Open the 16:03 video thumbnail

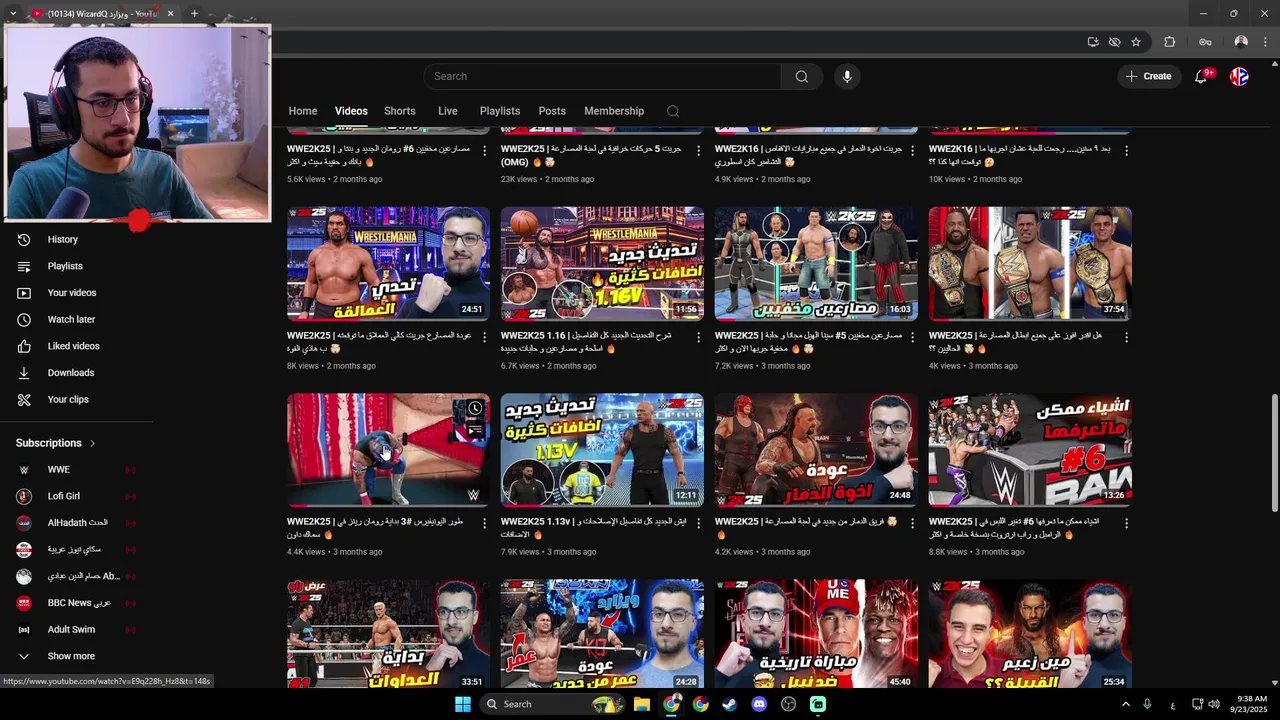(x=816, y=264)
